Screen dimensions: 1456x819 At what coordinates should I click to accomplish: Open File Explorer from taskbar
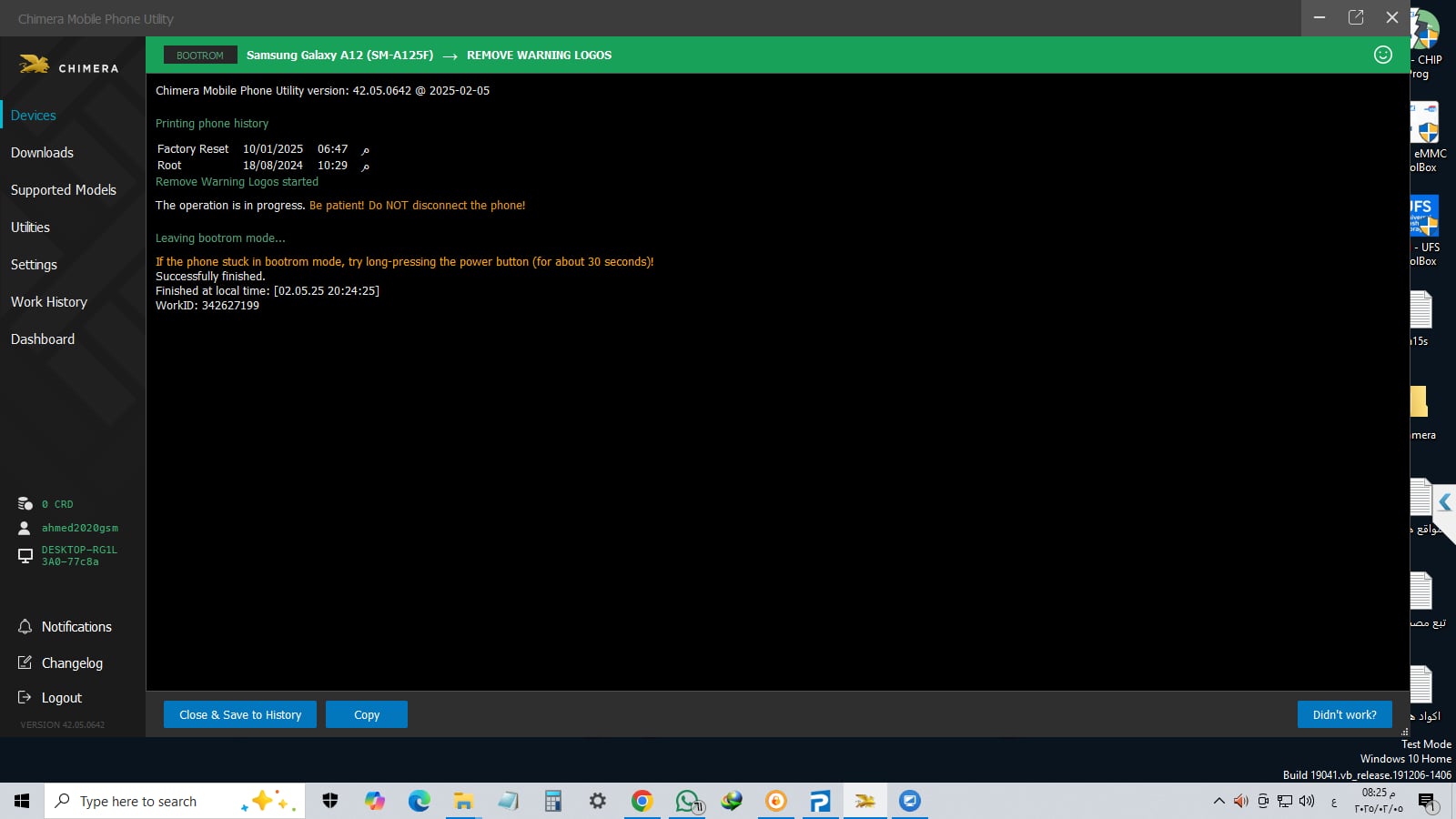click(463, 801)
